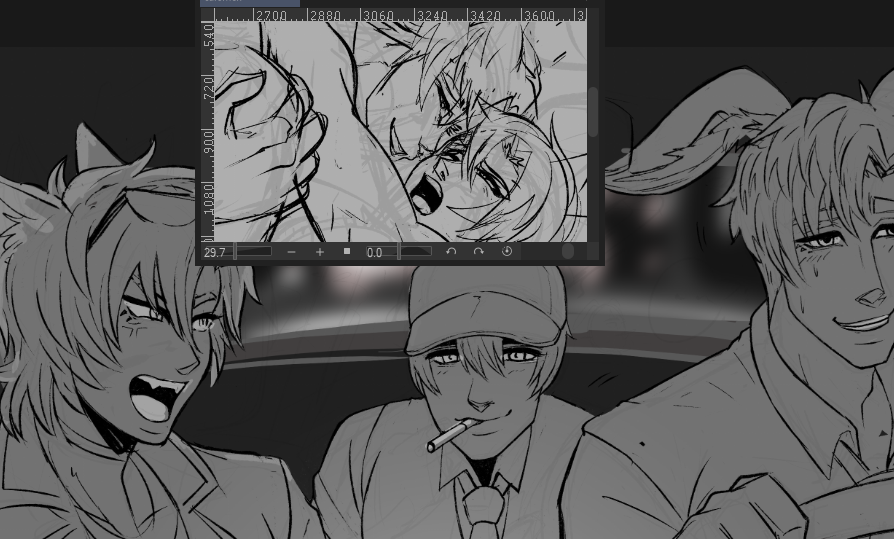Reset canvas rotation with the circular icon
This screenshot has width=894, height=539.
507,252
